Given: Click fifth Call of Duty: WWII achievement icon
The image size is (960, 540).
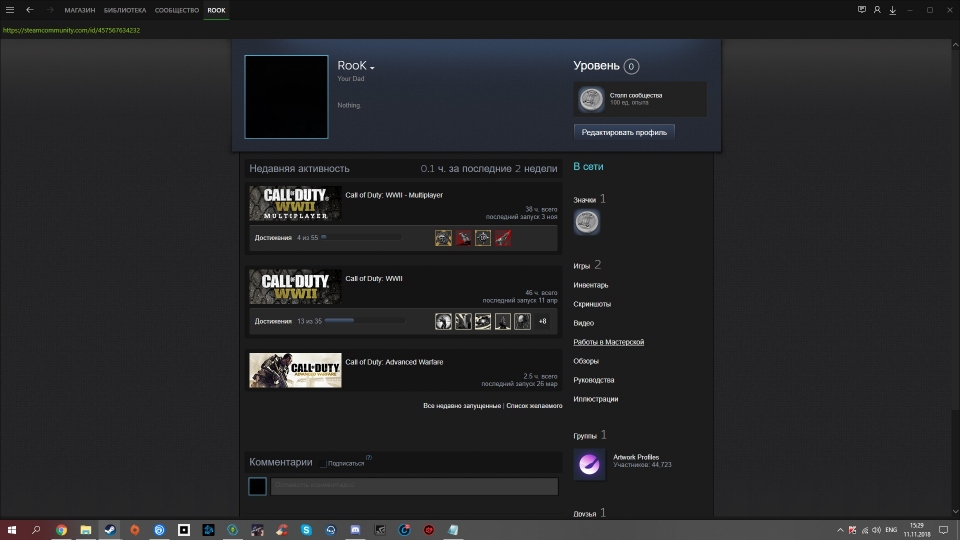Looking at the screenshot, I should 522,321.
